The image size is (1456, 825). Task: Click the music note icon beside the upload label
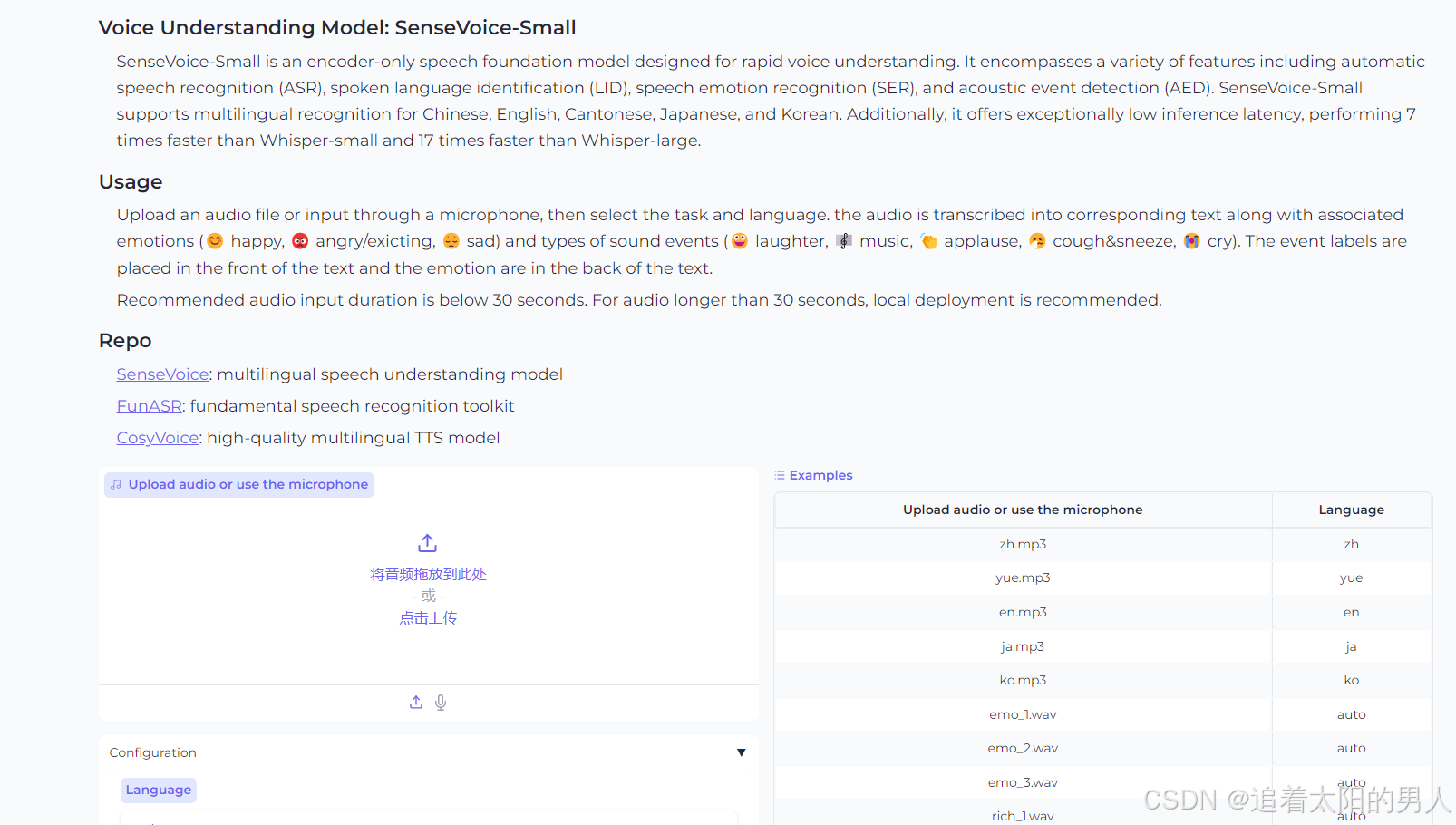(x=116, y=485)
